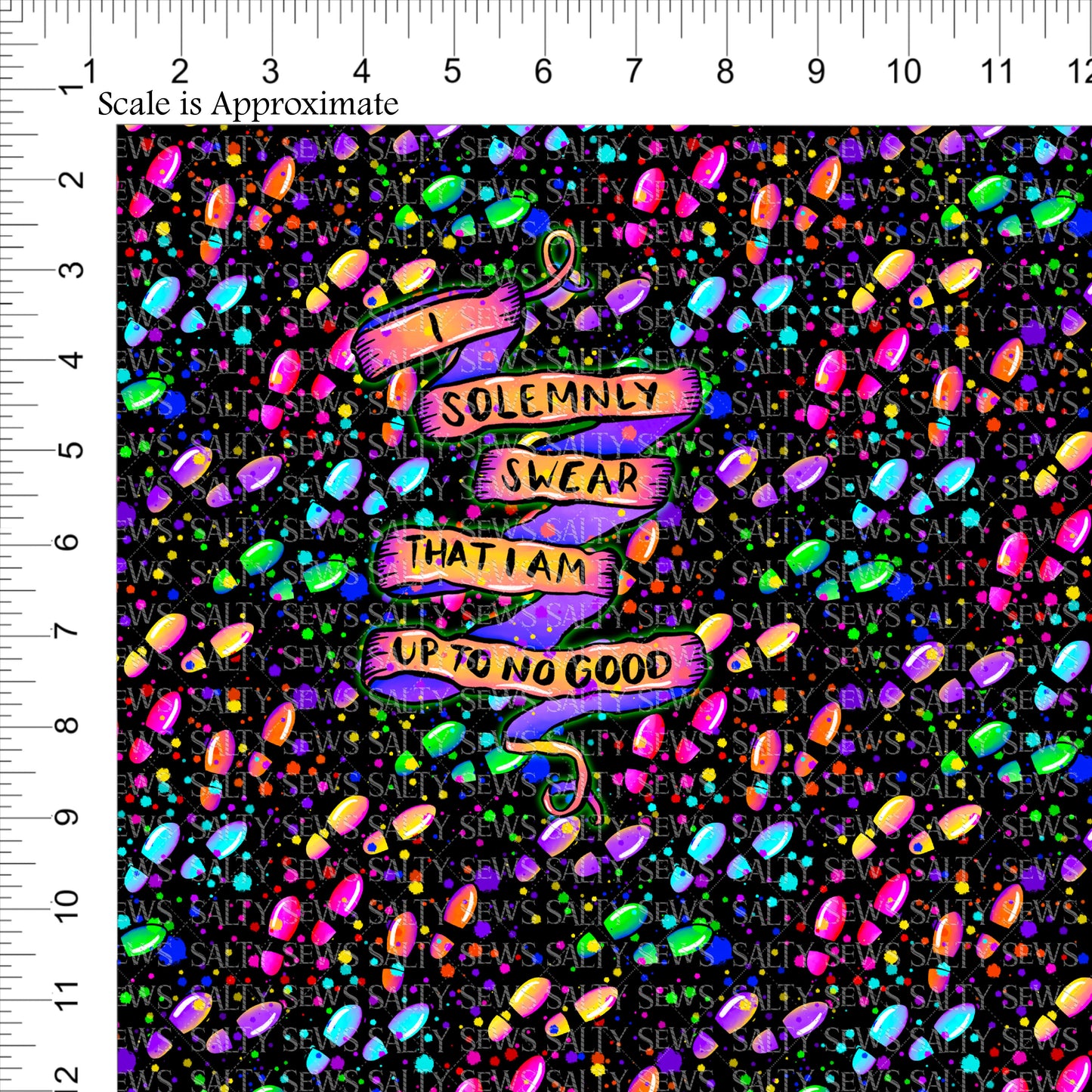Select the "SOLEMNLY" banner text

tap(550, 402)
